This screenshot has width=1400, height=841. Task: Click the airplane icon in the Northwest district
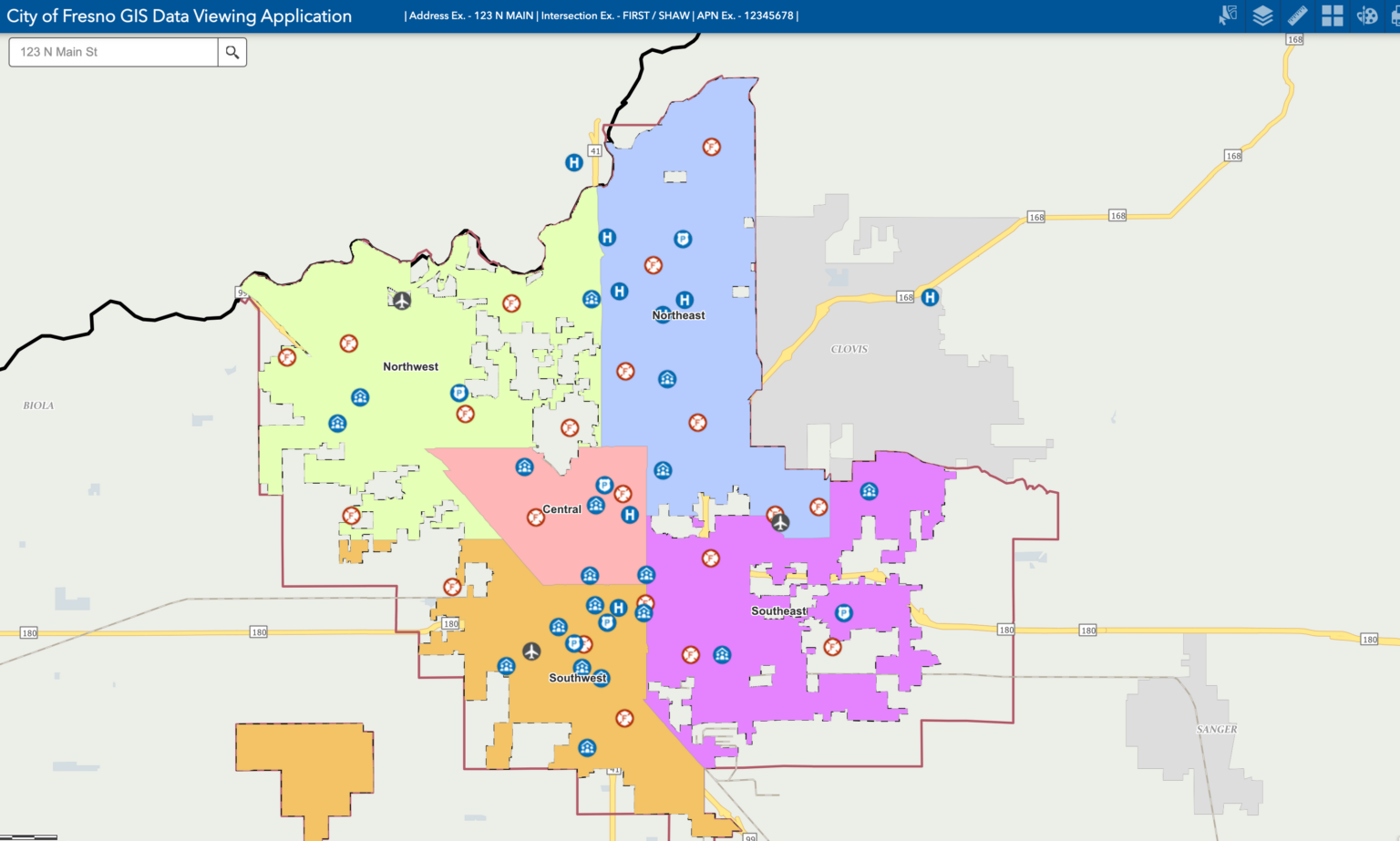[399, 299]
